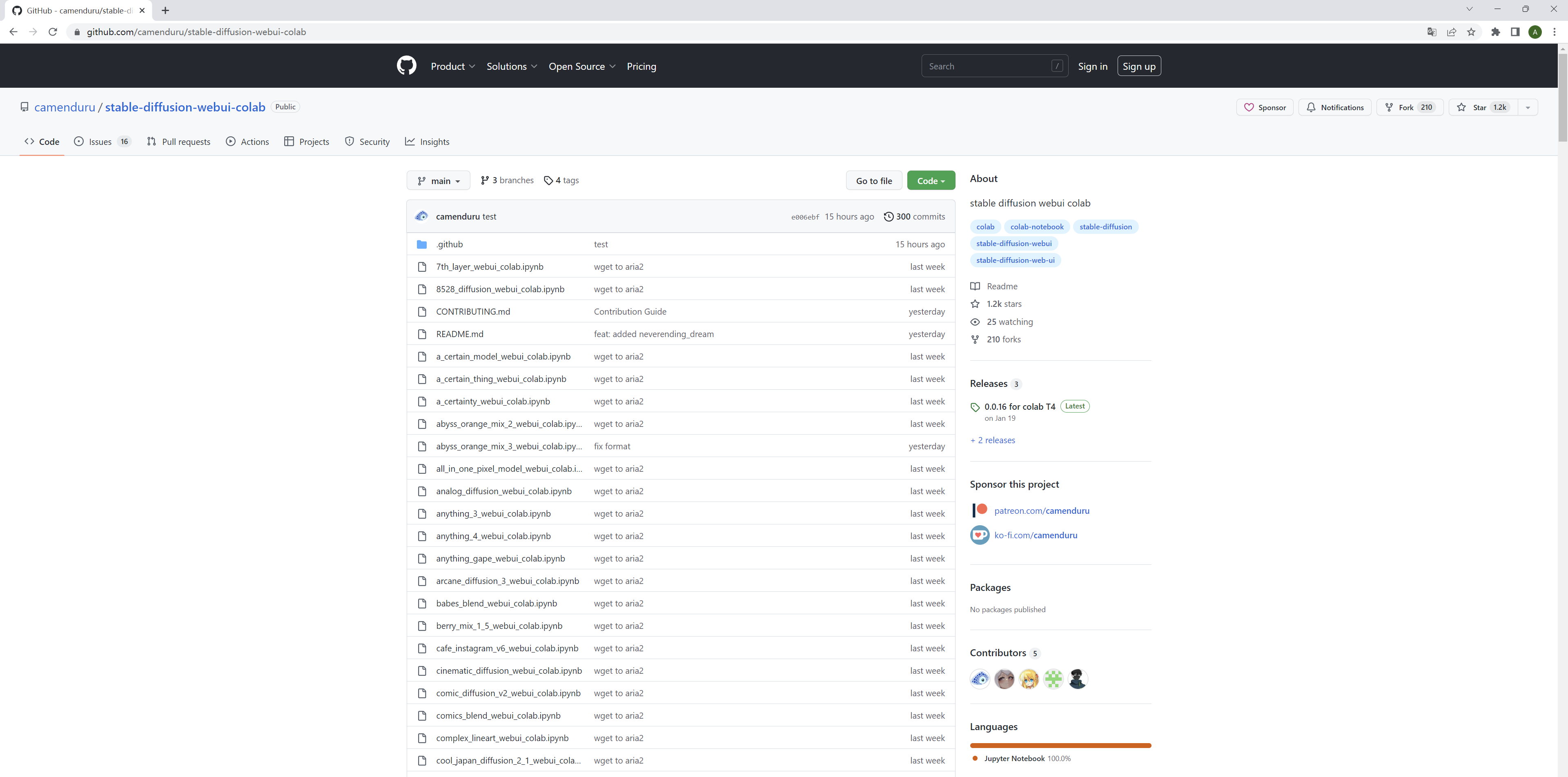
Task: Open the tab search chevron in title bar
Action: pos(1470,9)
